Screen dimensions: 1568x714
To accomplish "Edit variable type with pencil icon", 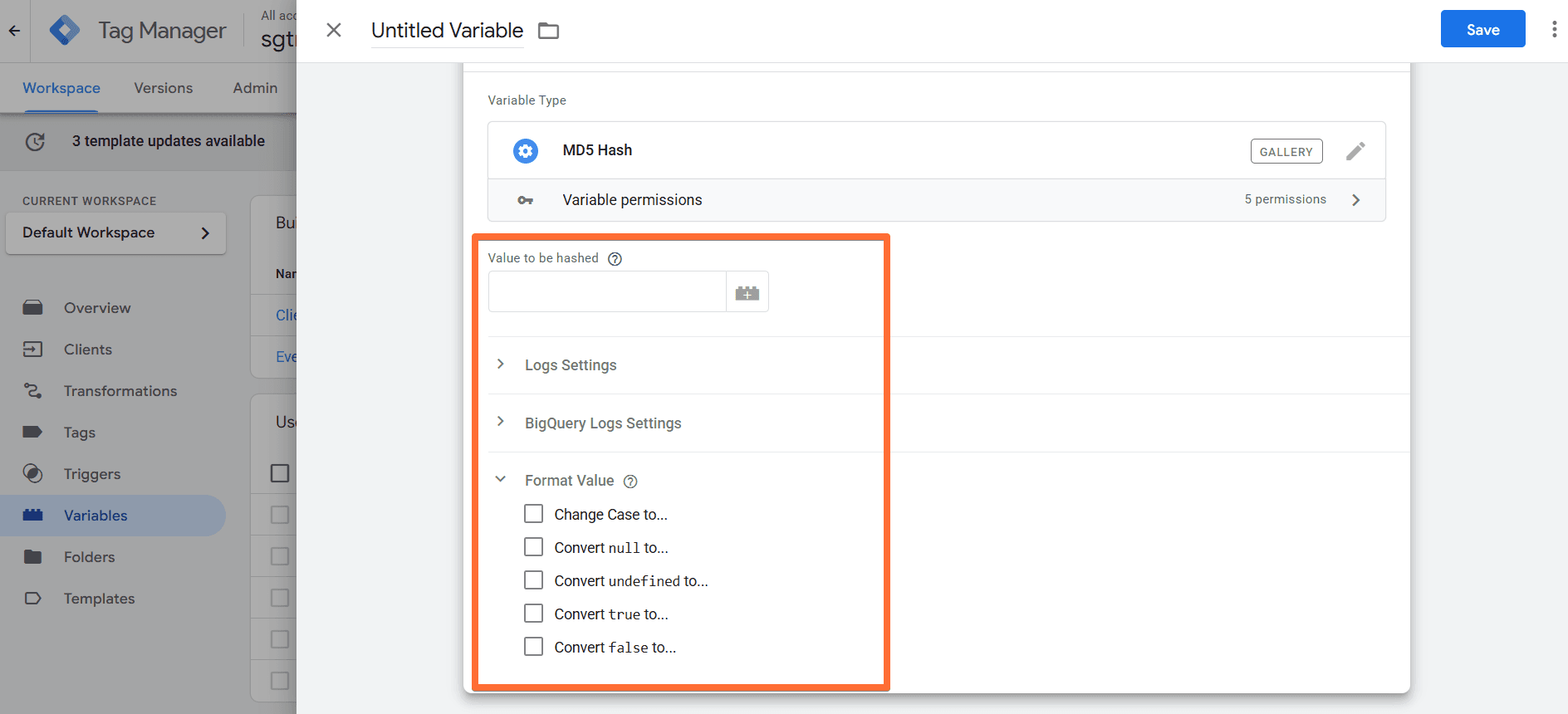I will click(1355, 151).
